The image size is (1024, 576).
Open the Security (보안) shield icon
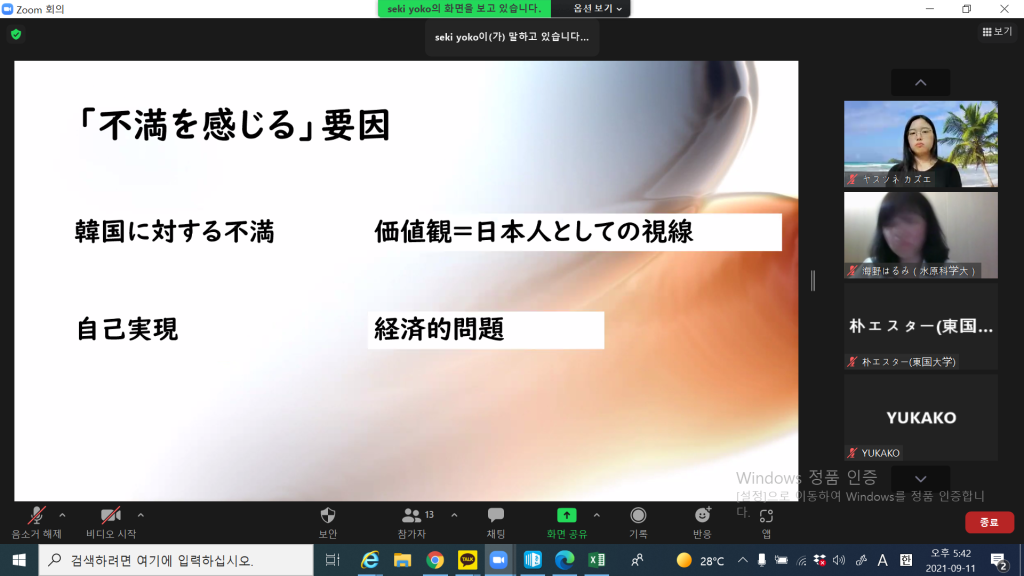pos(328,516)
